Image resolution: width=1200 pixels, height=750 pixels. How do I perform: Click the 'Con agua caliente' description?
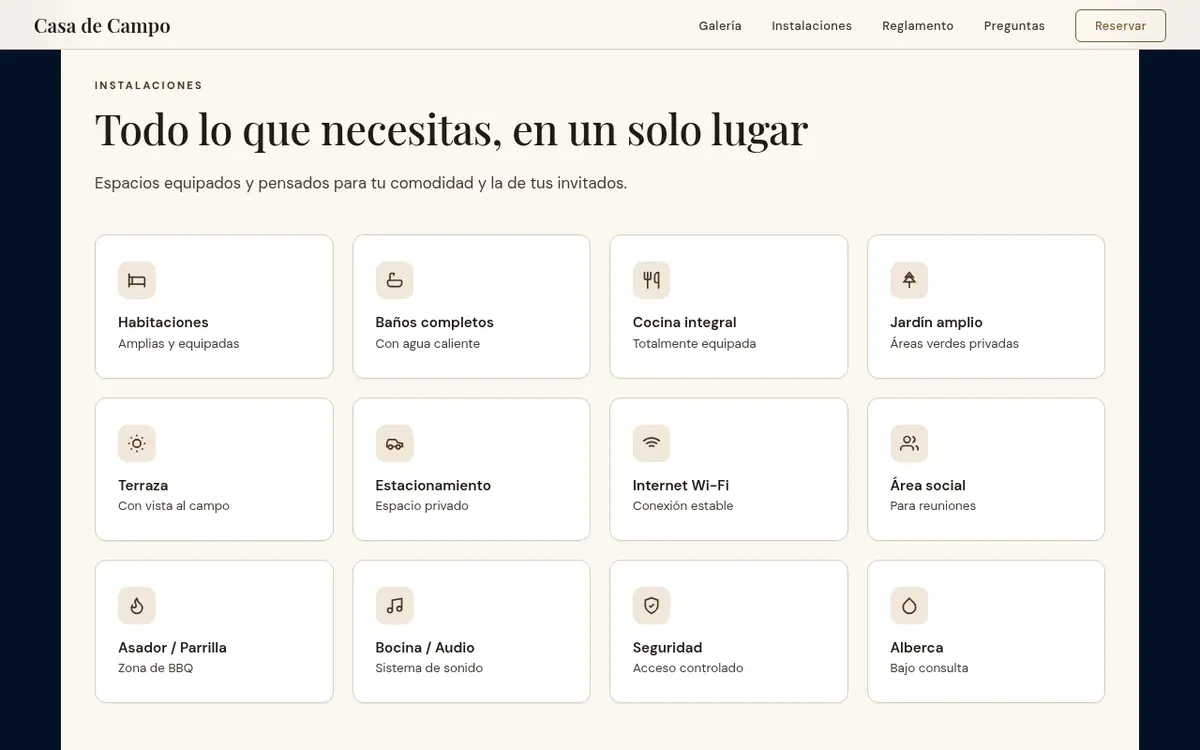pyautogui.click(x=428, y=343)
